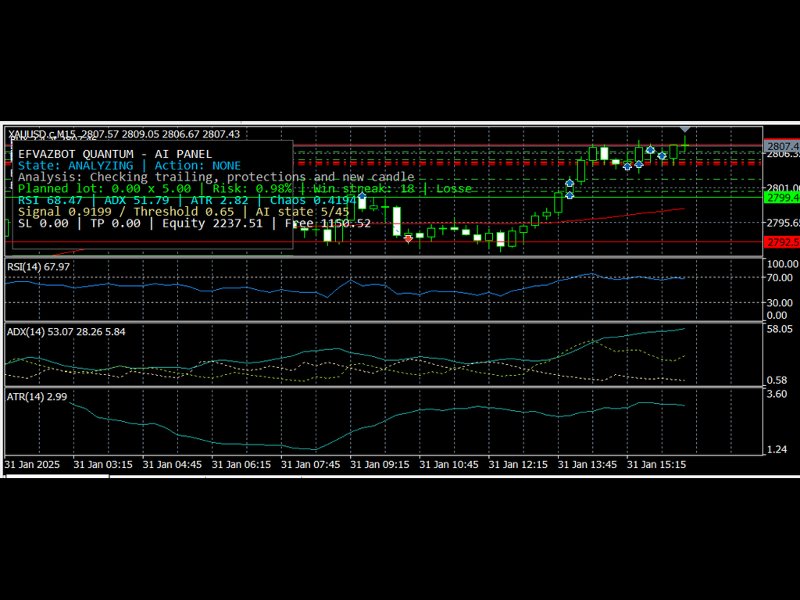Click the 'Threshold 0.65' value

click(184, 212)
